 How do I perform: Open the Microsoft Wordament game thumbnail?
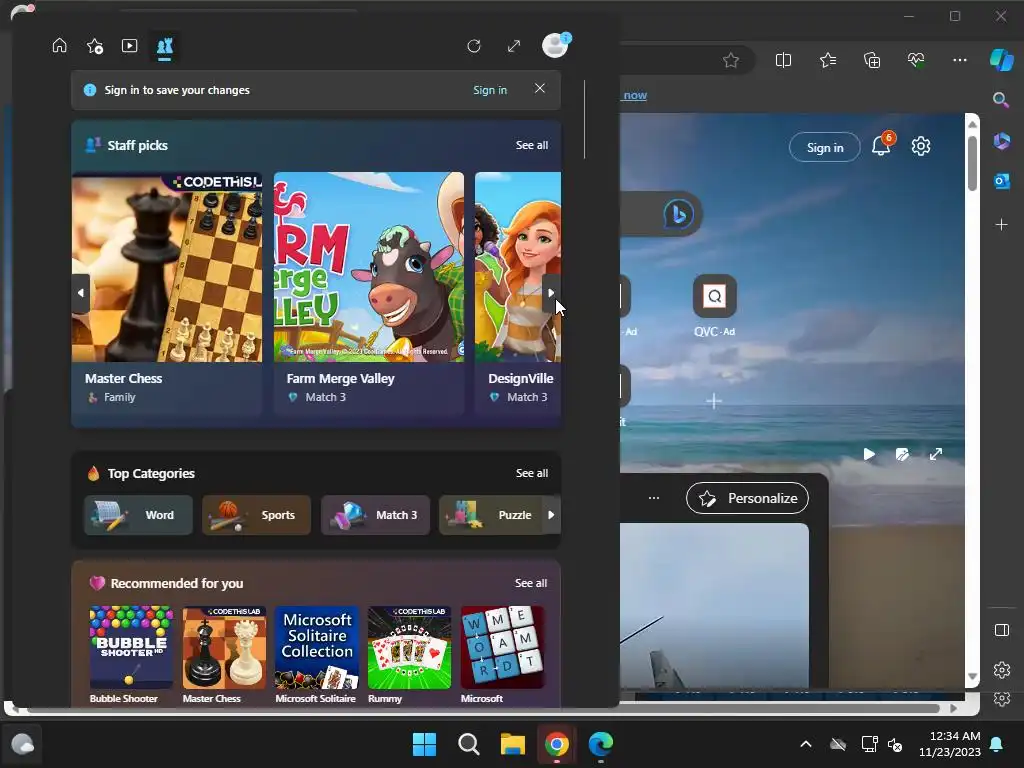502,654
